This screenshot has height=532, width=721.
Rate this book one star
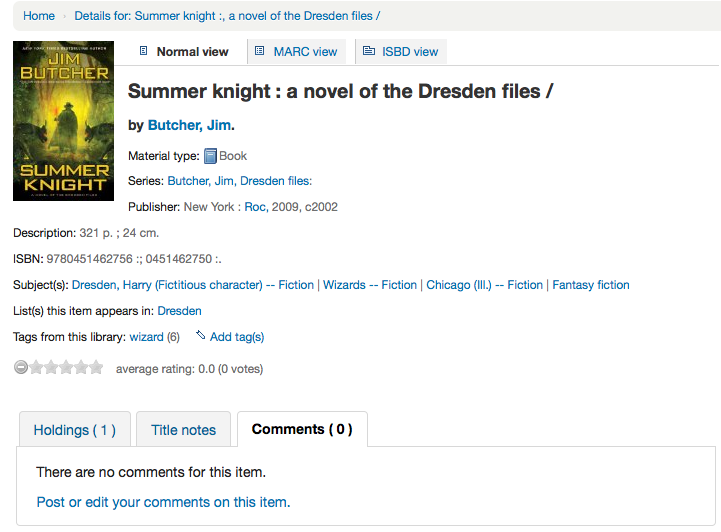(x=36, y=368)
